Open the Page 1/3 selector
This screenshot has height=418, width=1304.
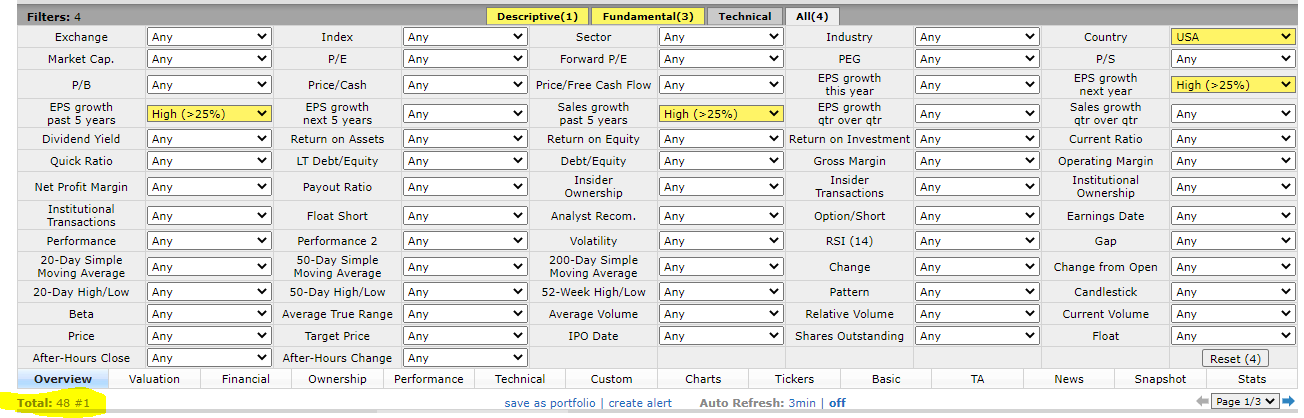pos(1245,402)
